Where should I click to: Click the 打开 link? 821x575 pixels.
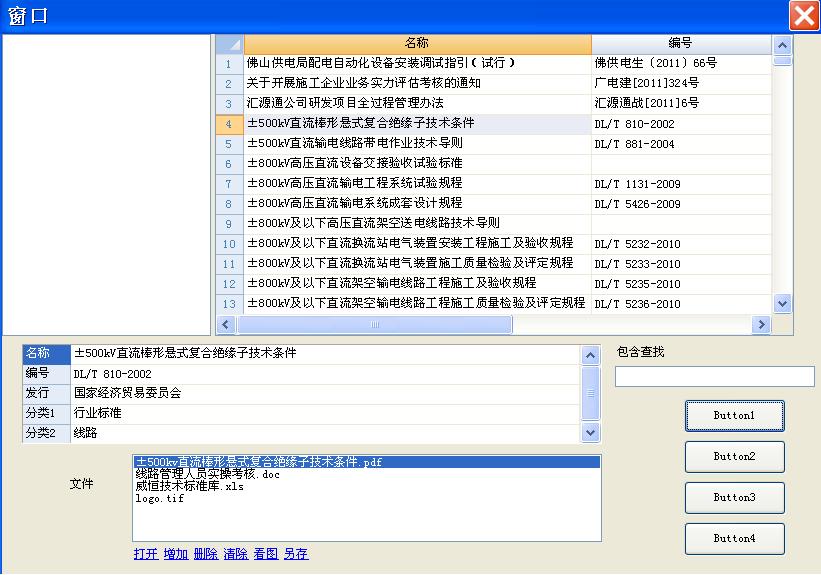(x=146, y=554)
